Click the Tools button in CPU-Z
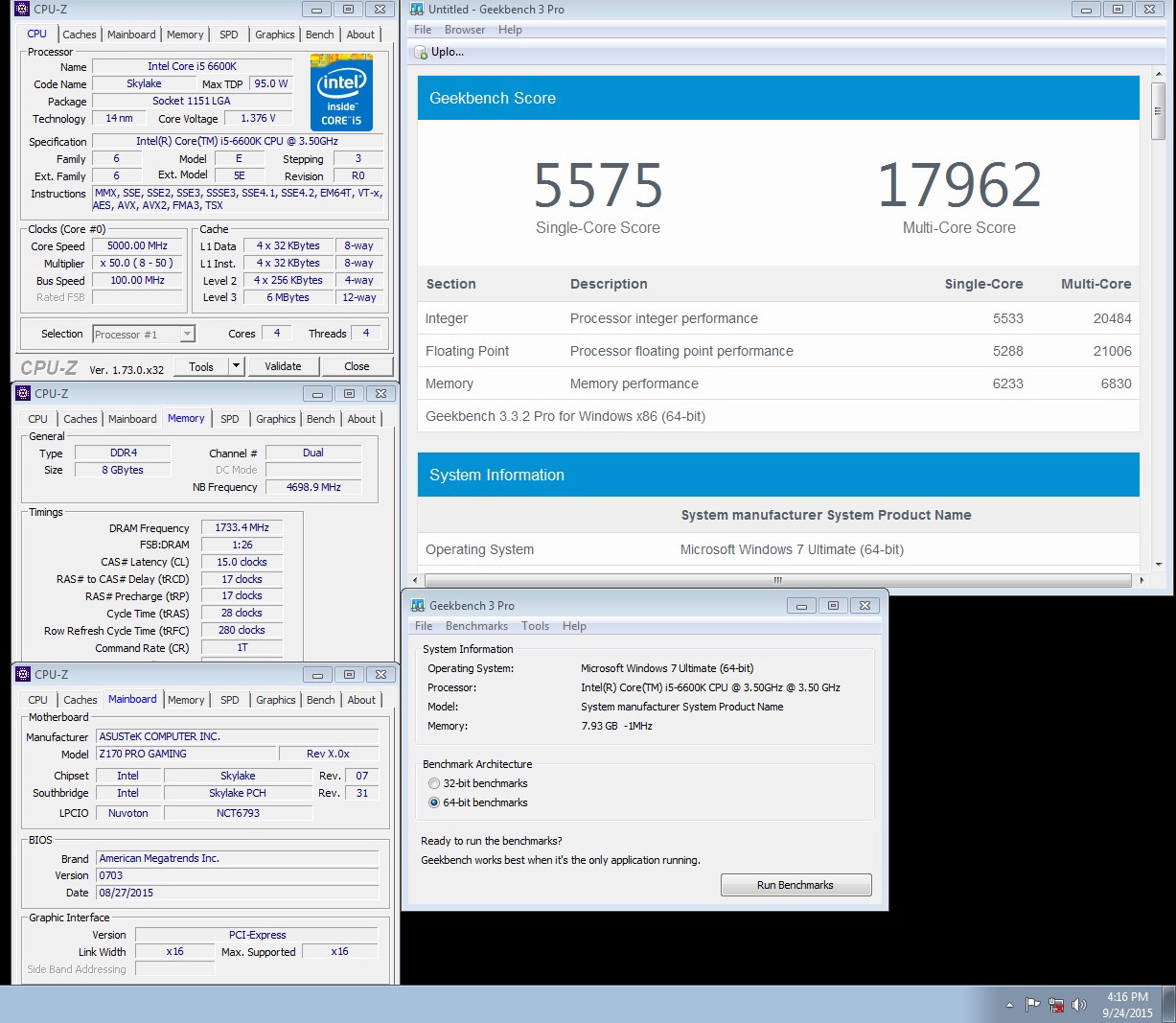Screen dimensions: 1176x1023 (x=201, y=366)
